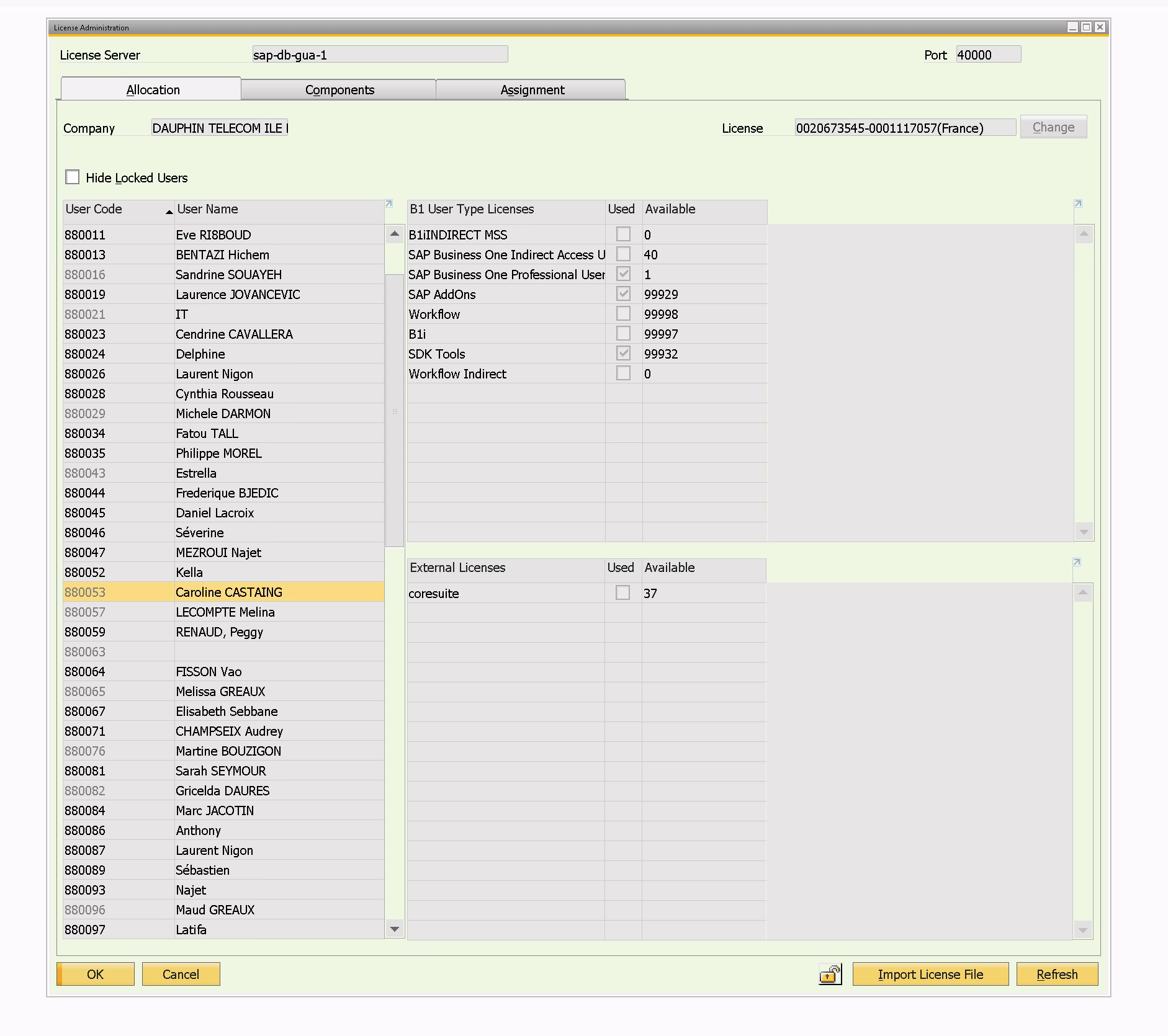Tick the coresuite external license checkbox

pos(622,593)
